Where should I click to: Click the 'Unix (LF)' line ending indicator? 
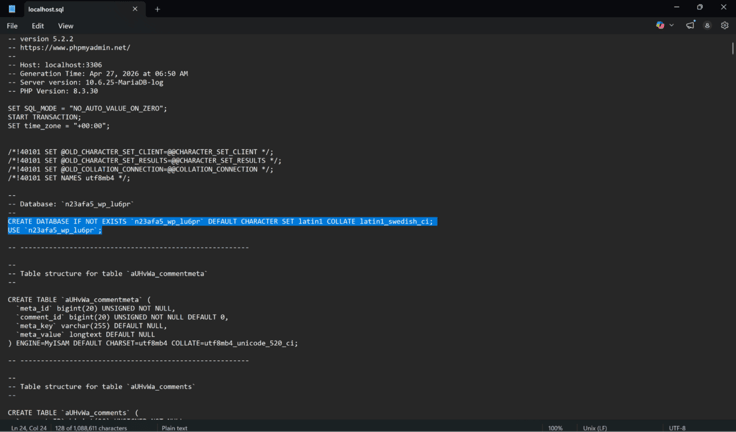click(595, 428)
